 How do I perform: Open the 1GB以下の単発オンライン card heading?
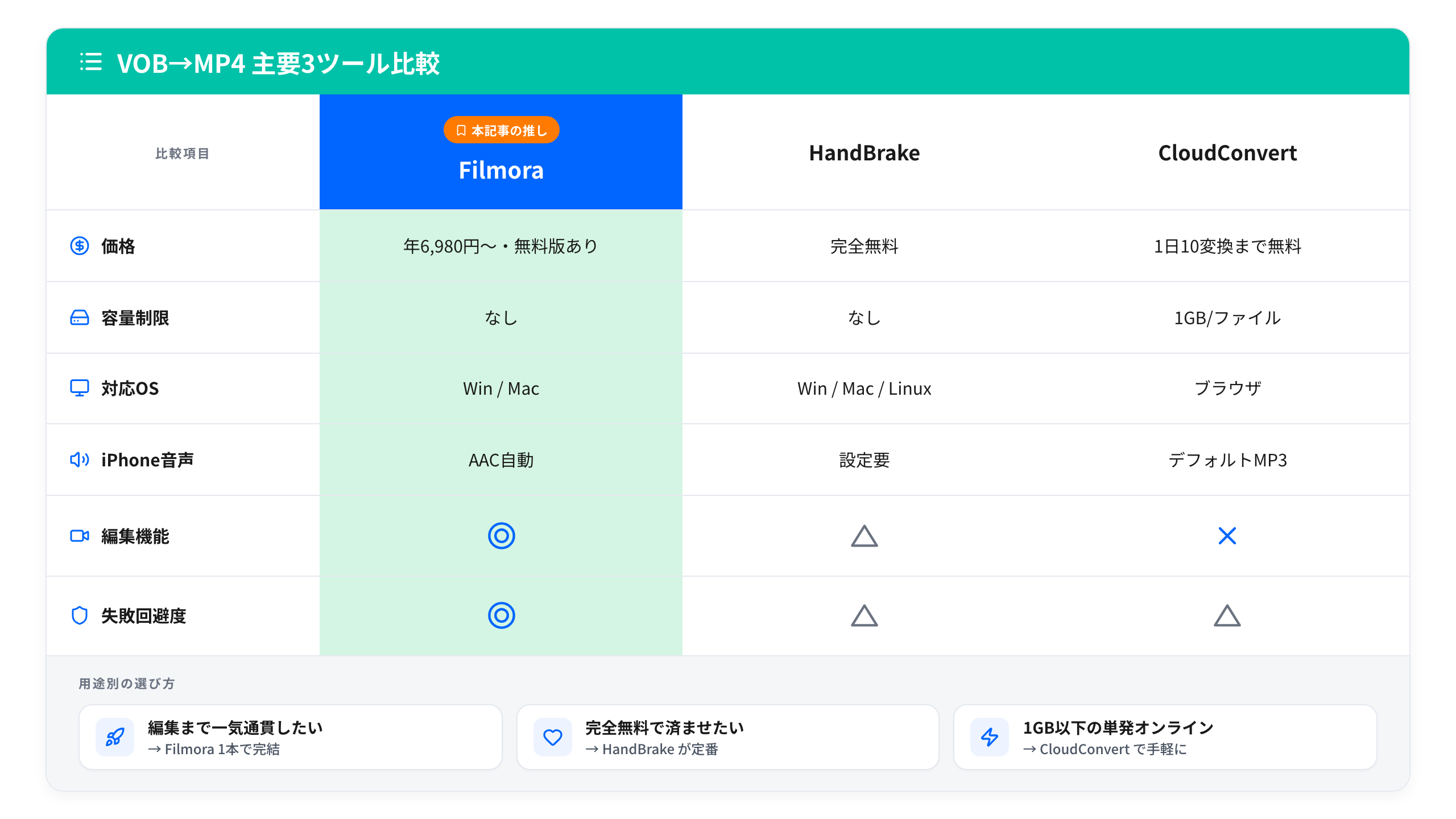(x=1118, y=727)
